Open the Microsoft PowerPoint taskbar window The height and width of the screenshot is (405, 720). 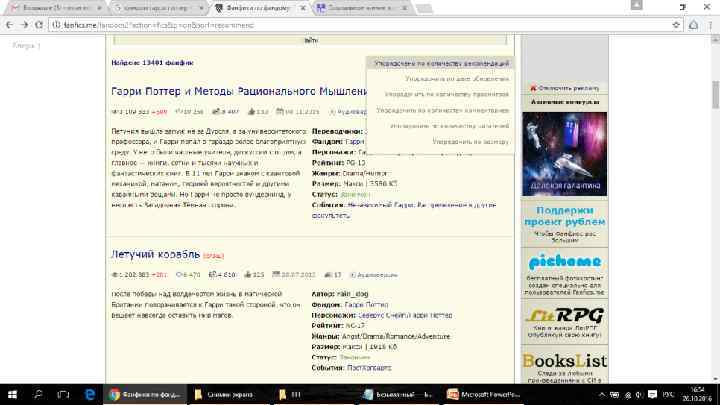pyautogui.click(x=483, y=394)
